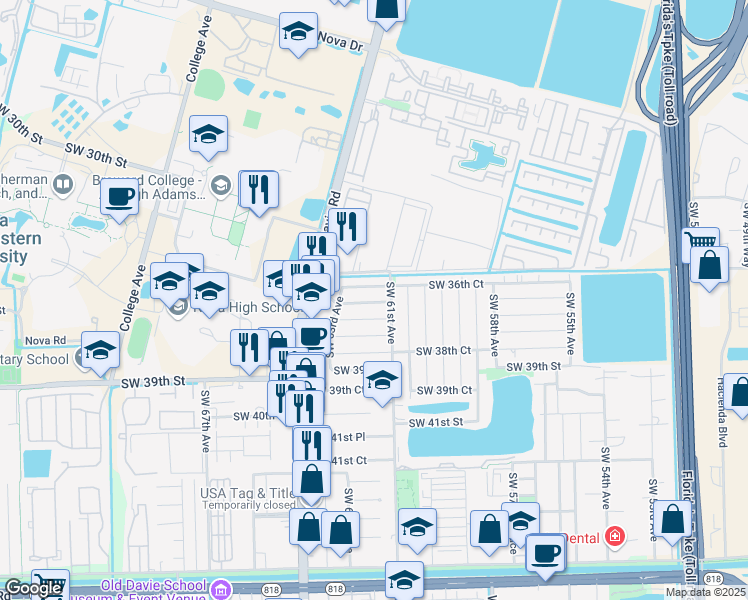The height and width of the screenshot is (600, 748).
Task: Click school marker on the 818 highway
Action: (x=404, y=580)
